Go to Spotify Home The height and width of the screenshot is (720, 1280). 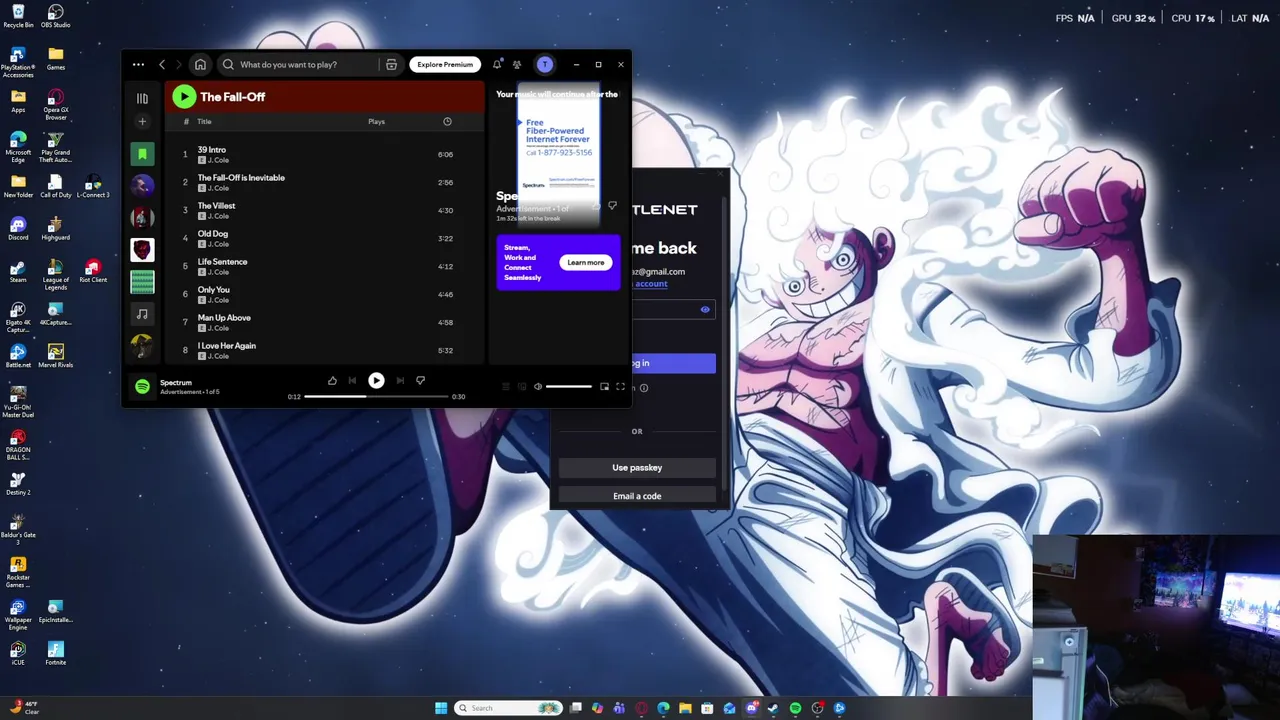click(x=200, y=64)
